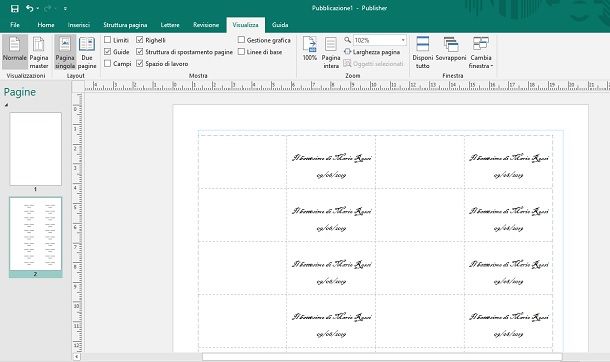Screen dimensions: 610x362
Task: Select page 2 thumbnail
Action: coord(35,234)
